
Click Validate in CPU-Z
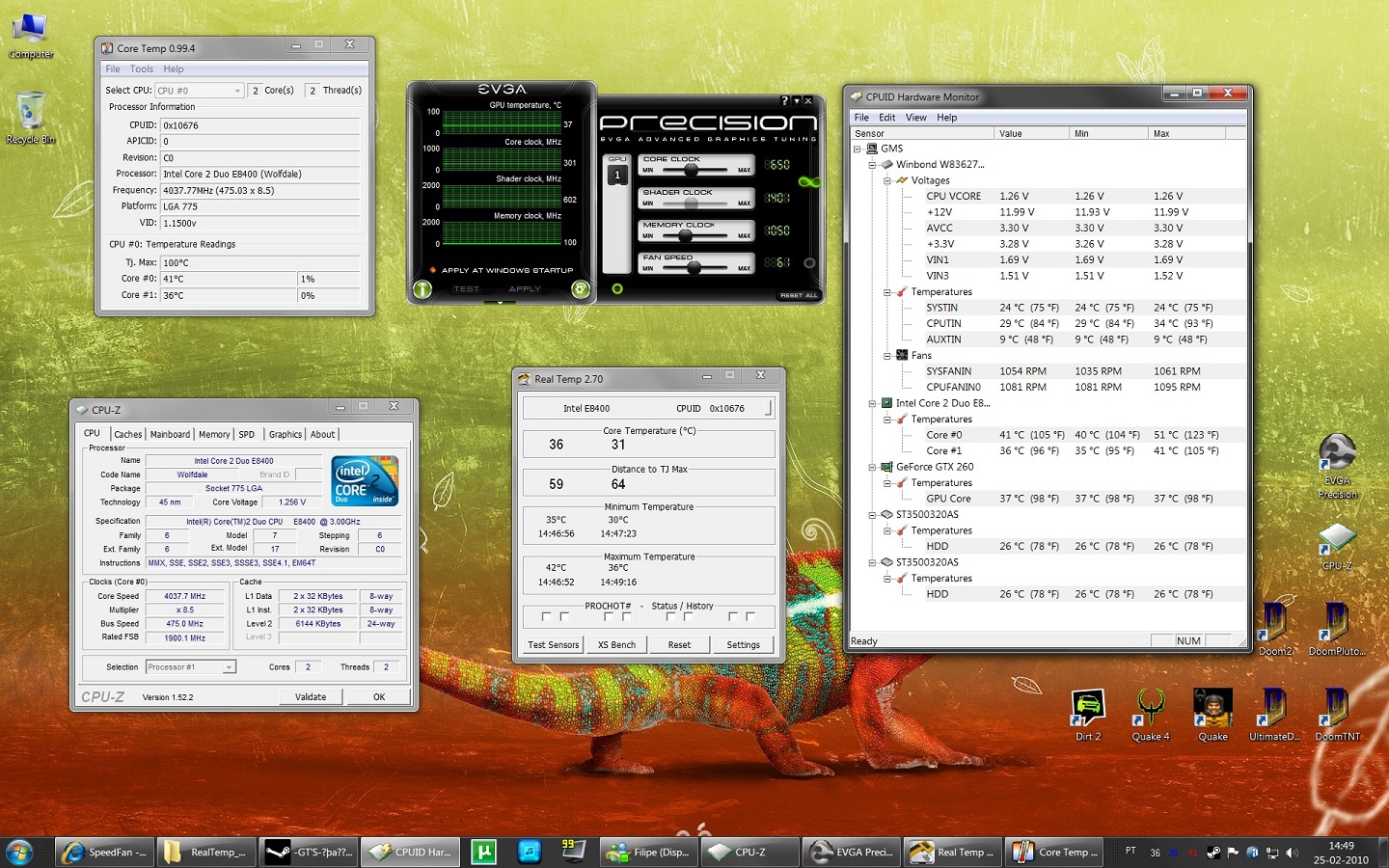point(311,696)
